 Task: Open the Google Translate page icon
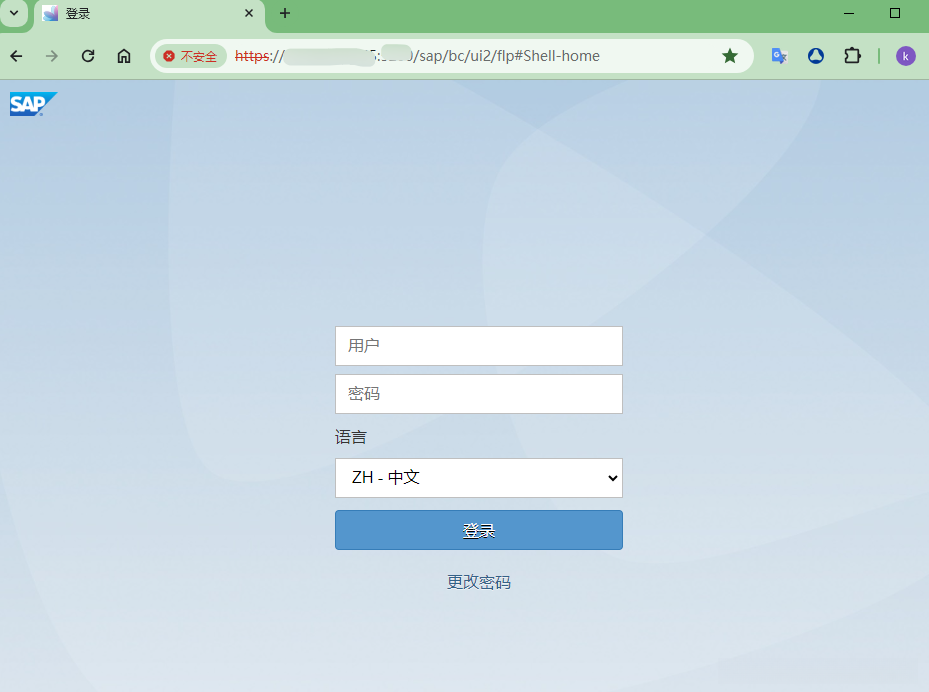pyautogui.click(x=778, y=56)
